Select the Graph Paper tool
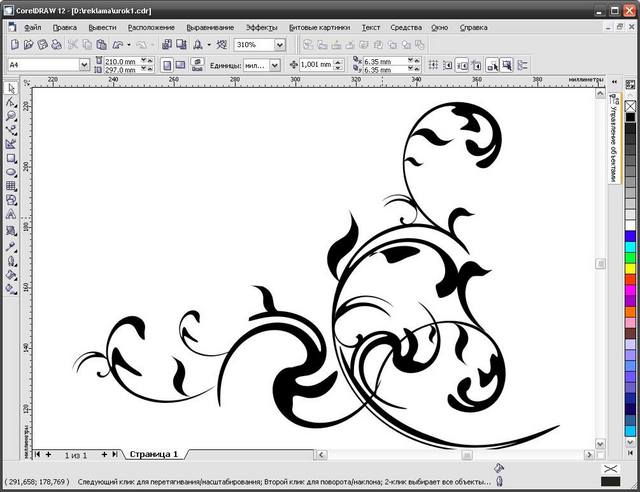640x492 pixels. 11,186
